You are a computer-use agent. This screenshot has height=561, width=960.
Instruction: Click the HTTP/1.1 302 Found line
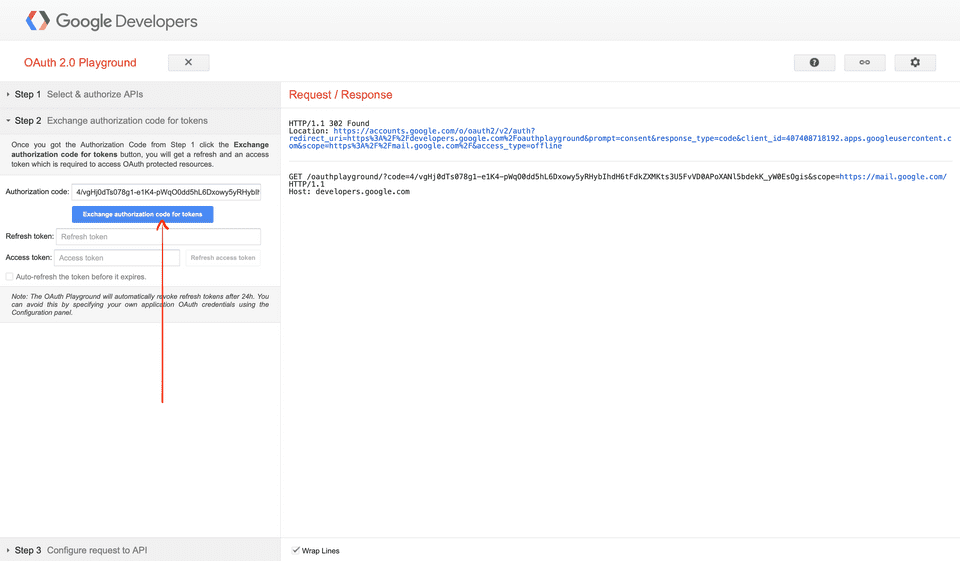tap(329, 123)
